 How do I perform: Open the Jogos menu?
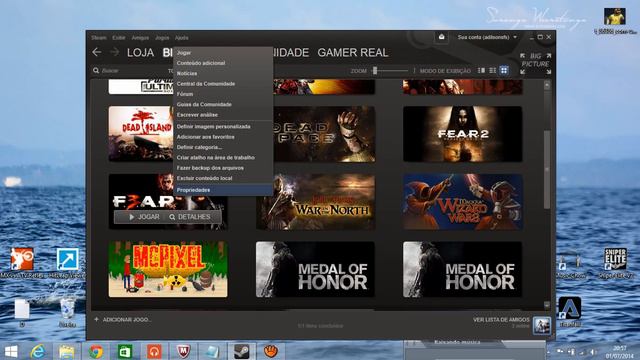click(162, 38)
